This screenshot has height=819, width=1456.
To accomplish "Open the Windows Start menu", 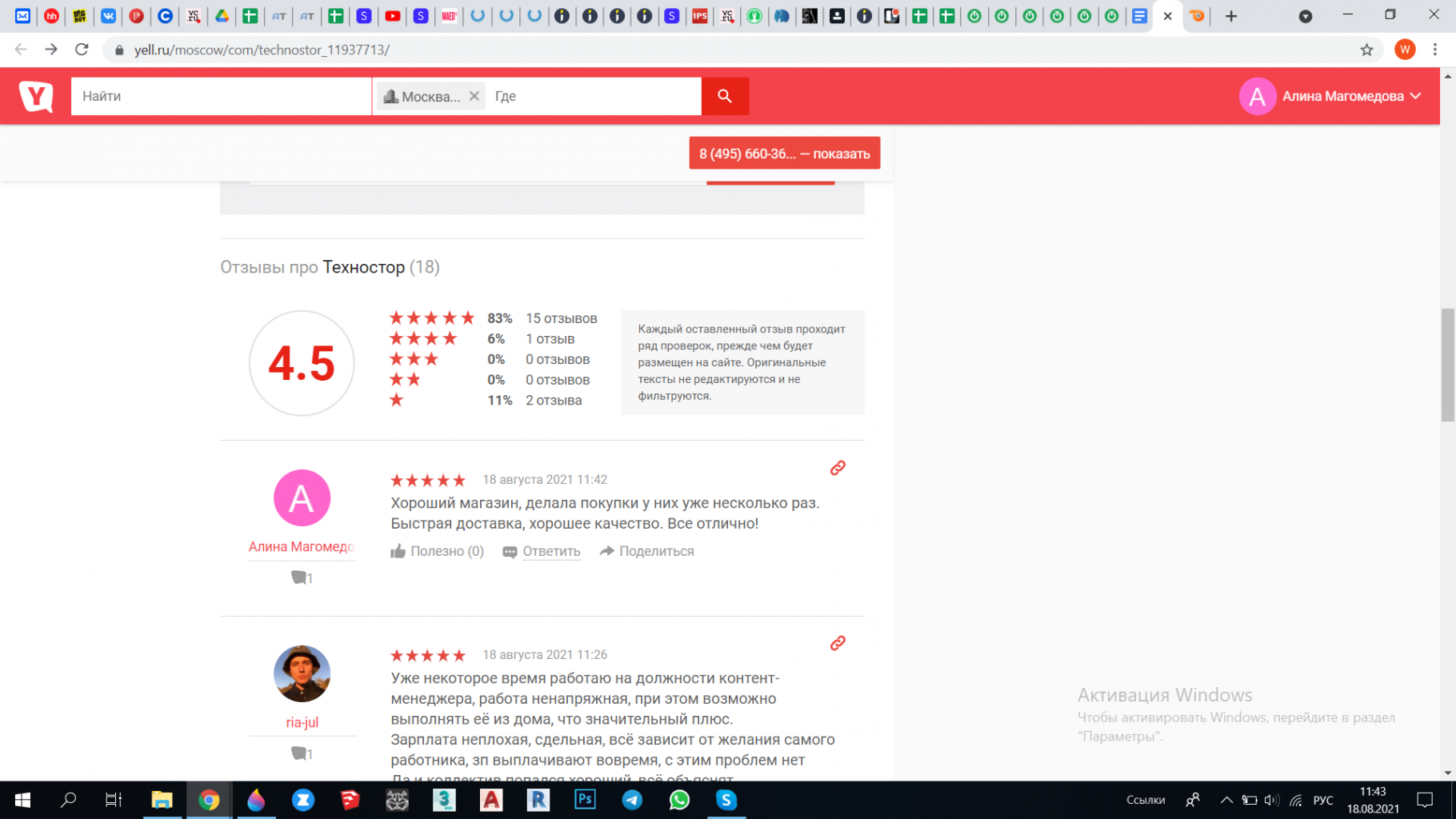I will (22, 800).
